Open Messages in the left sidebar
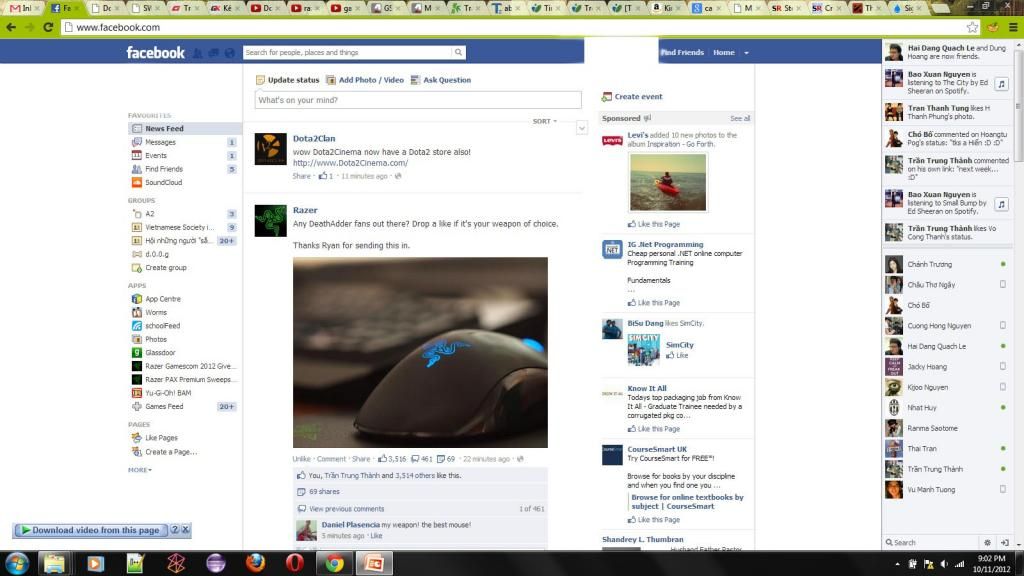The image size is (1024, 576). (x=160, y=142)
